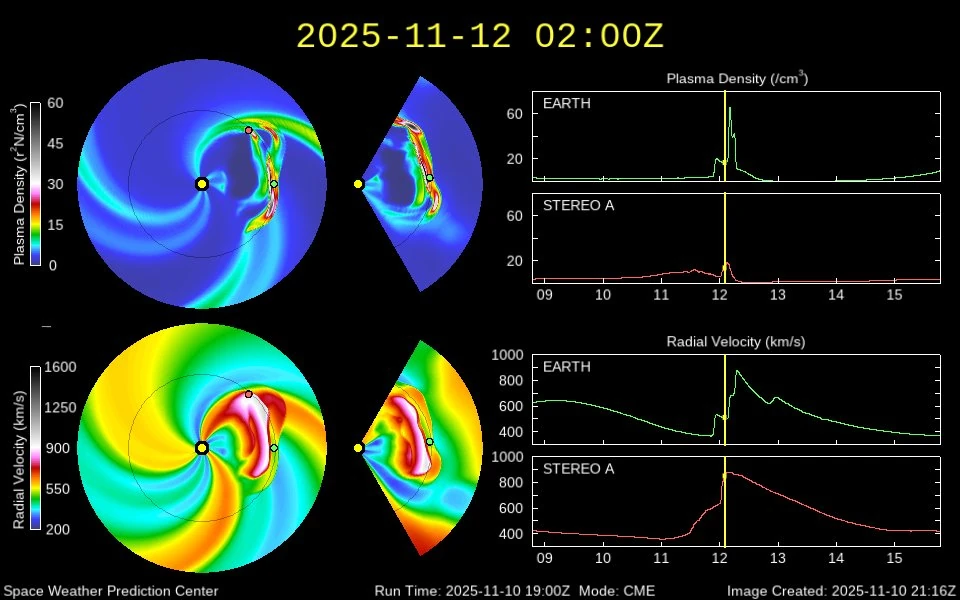Click the Sun marker in the top-left density disk
The image size is (960, 600).
202,184
